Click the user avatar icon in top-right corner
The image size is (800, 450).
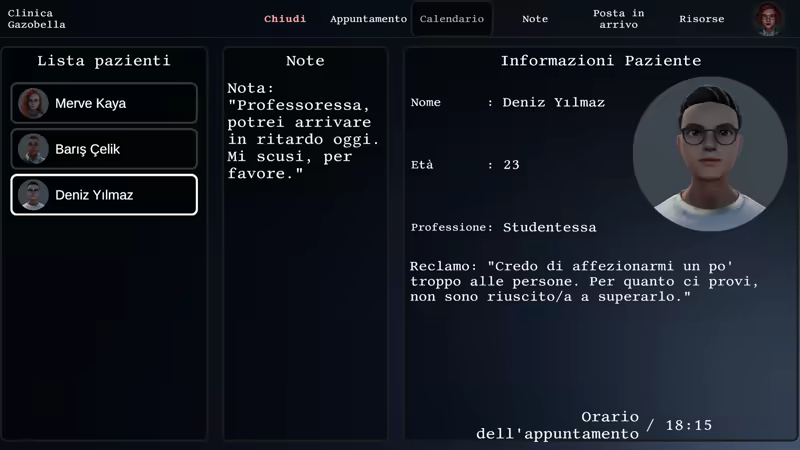click(768, 19)
